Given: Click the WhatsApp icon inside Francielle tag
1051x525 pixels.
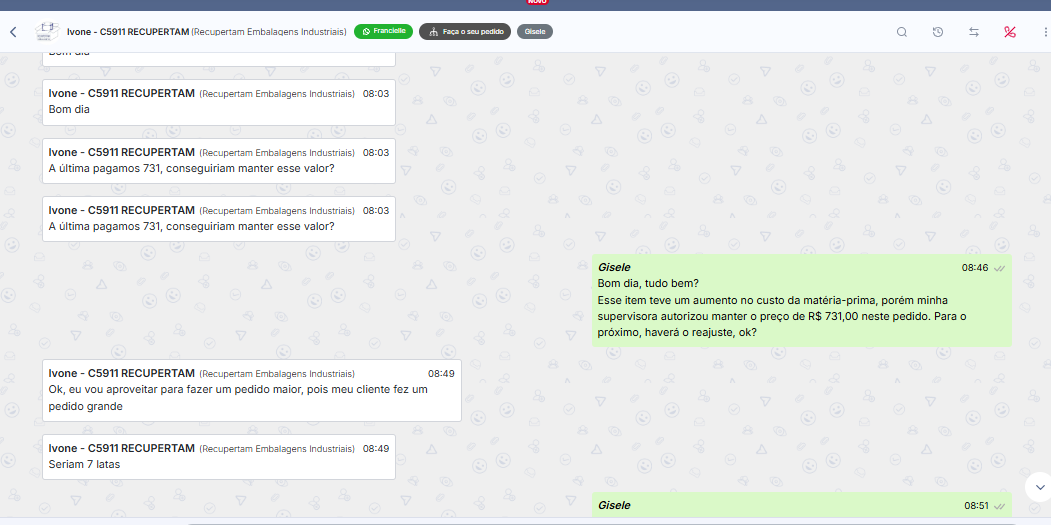Looking at the screenshot, I should [x=366, y=32].
